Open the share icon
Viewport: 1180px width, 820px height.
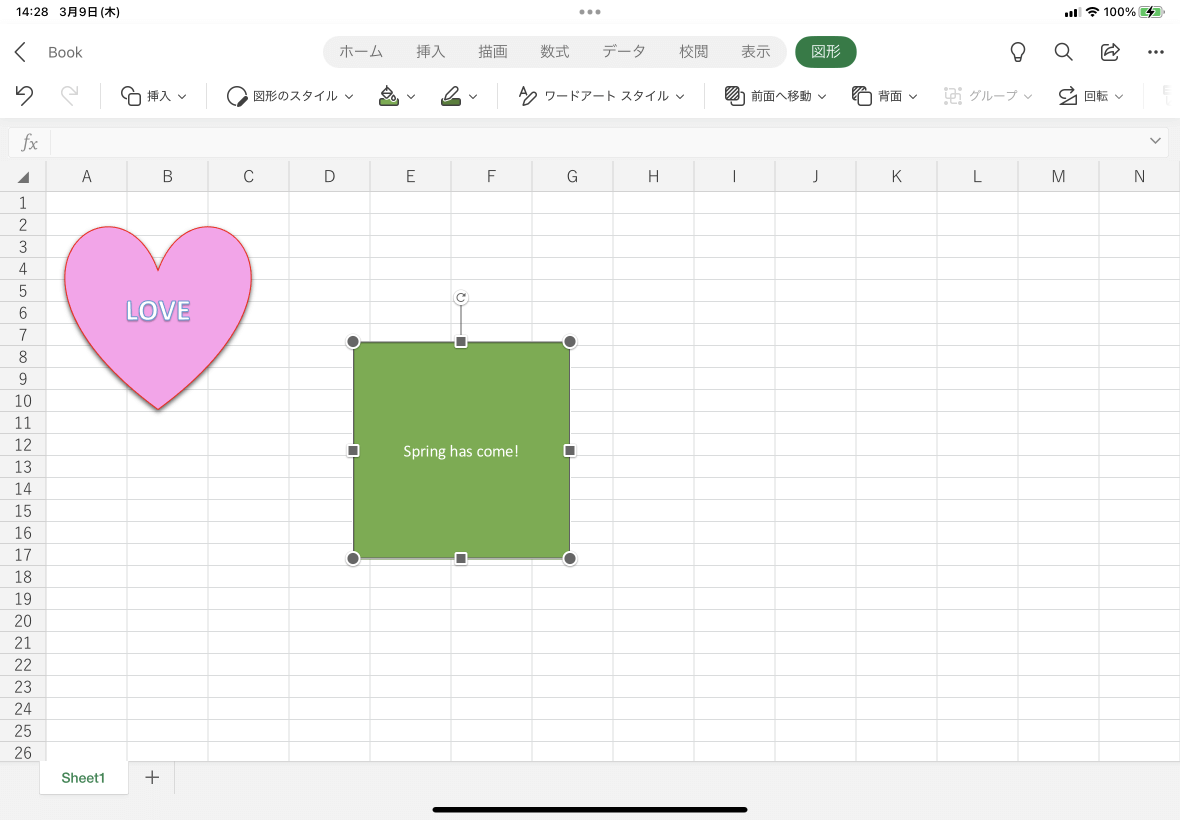pos(1110,52)
